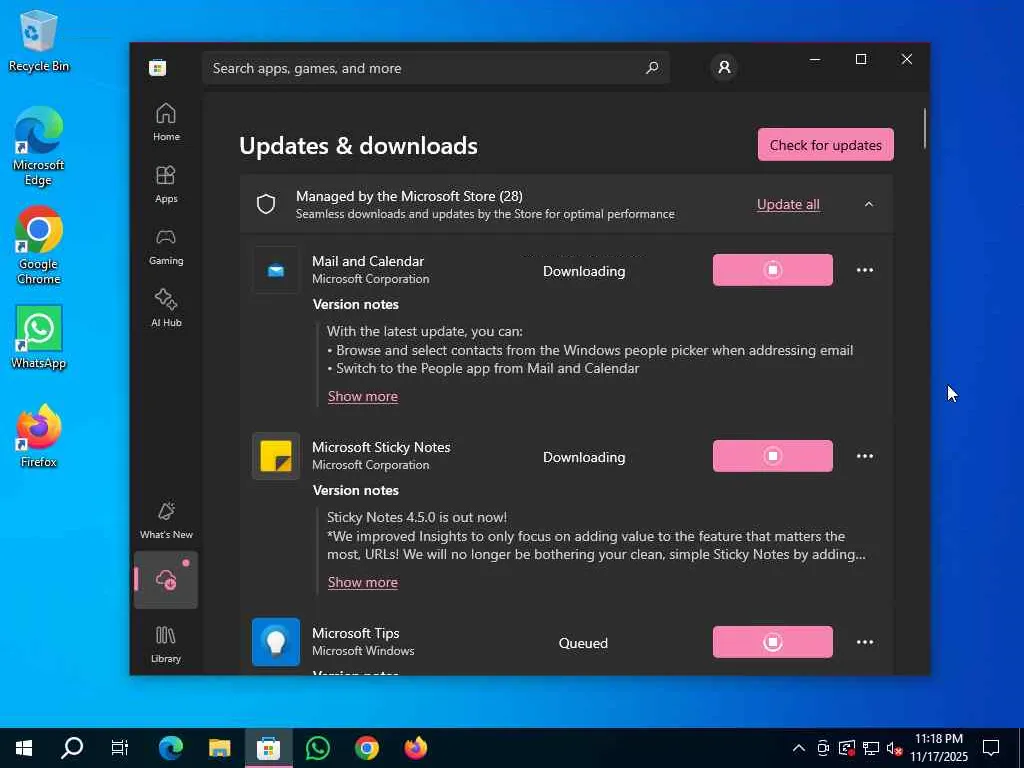Click the Microsoft Tips title text
Screen dimensions: 1024x768
(x=355, y=633)
